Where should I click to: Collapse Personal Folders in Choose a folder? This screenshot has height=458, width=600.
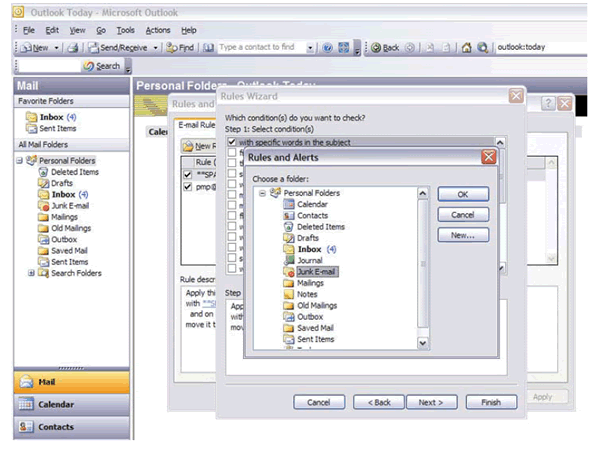coord(262,193)
